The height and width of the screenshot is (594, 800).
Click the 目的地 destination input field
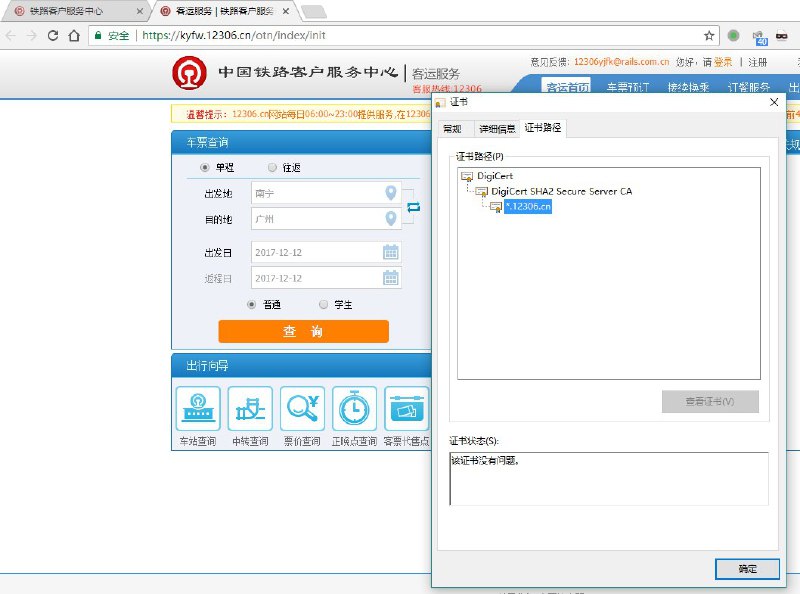(326, 218)
